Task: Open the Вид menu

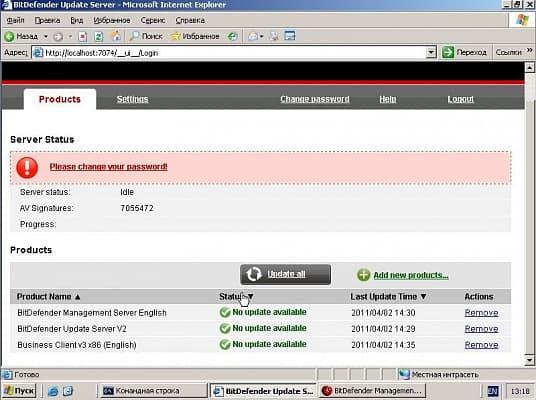Action: tap(77, 21)
